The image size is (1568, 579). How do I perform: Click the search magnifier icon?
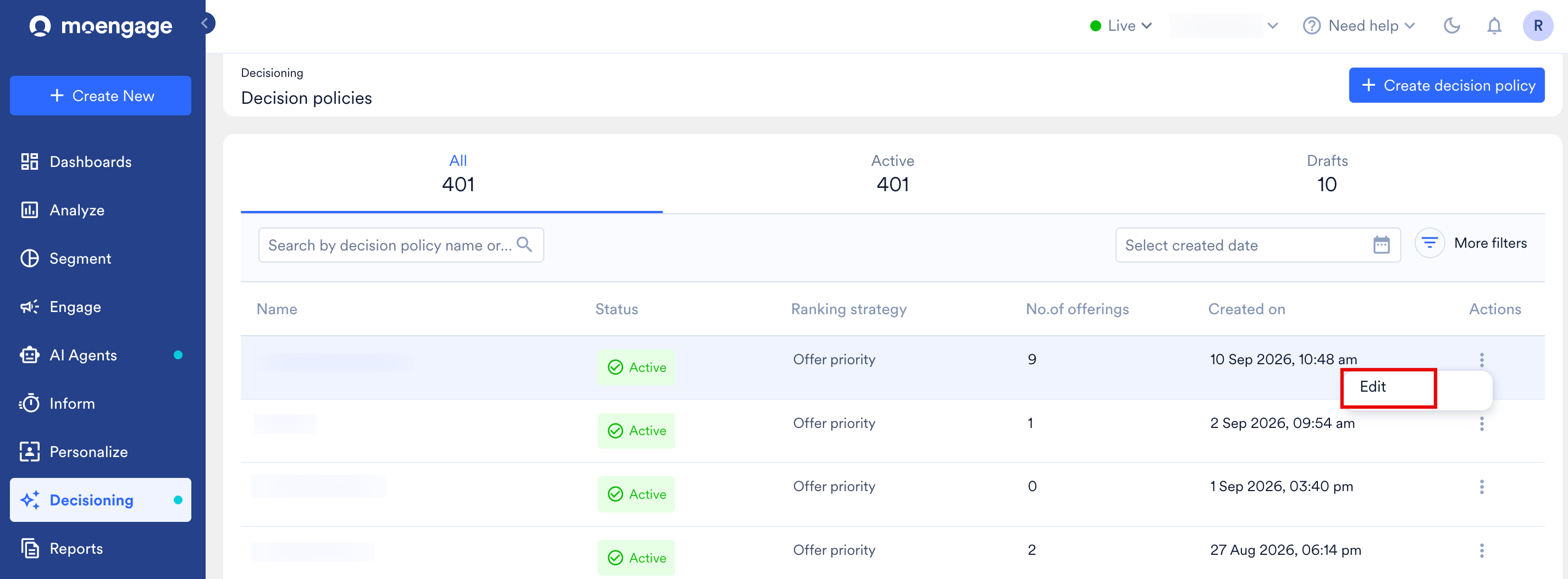(x=524, y=244)
